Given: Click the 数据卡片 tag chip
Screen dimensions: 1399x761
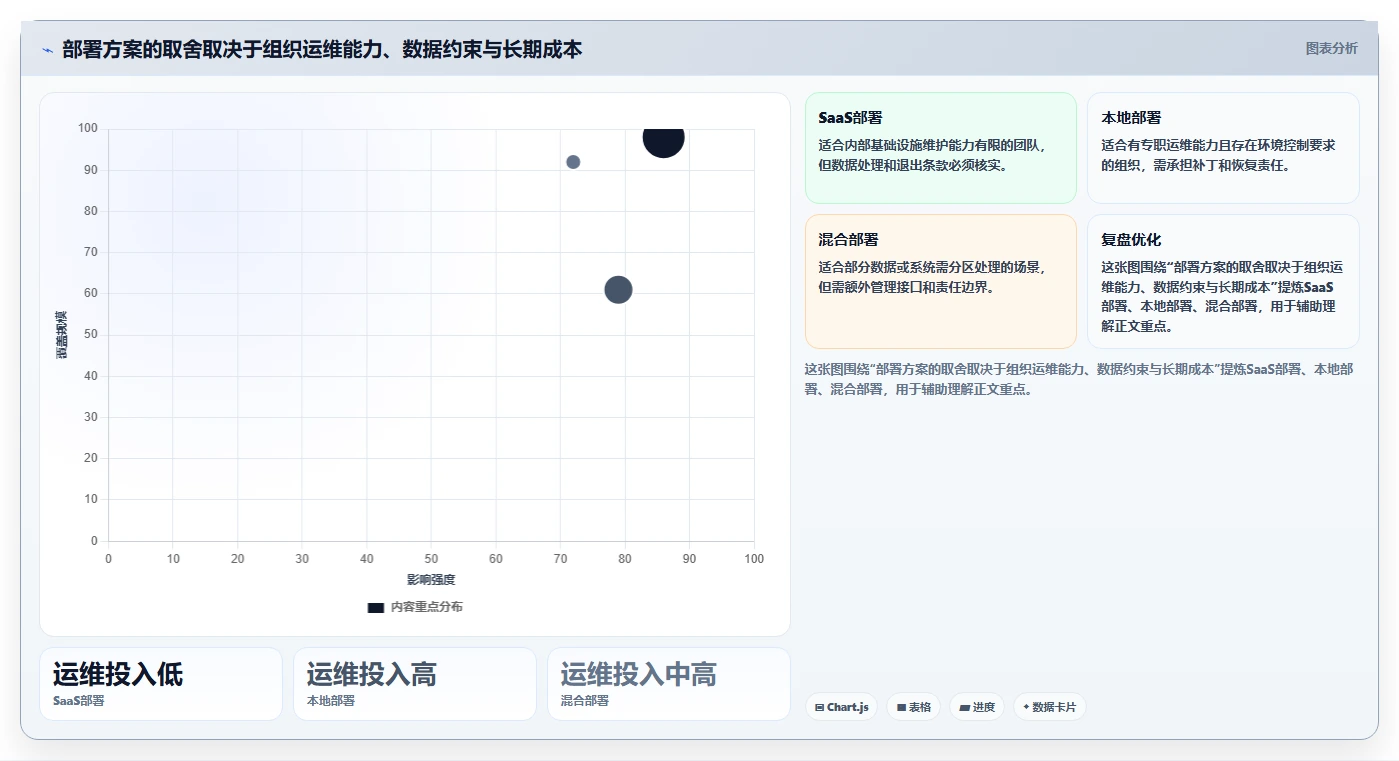Looking at the screenshot, I should pos(1049,707).
